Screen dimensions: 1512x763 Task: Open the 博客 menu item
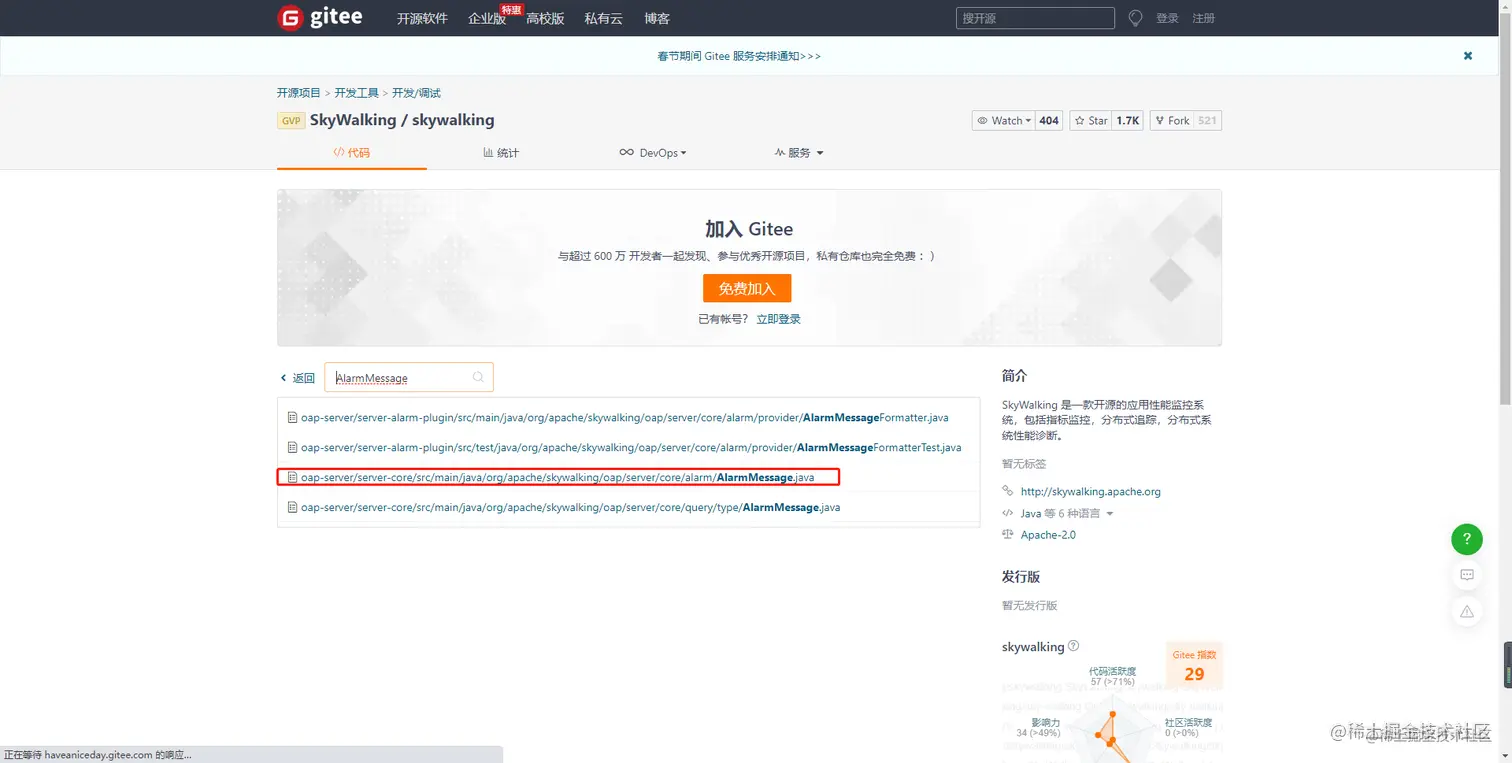tap(657, 19)
